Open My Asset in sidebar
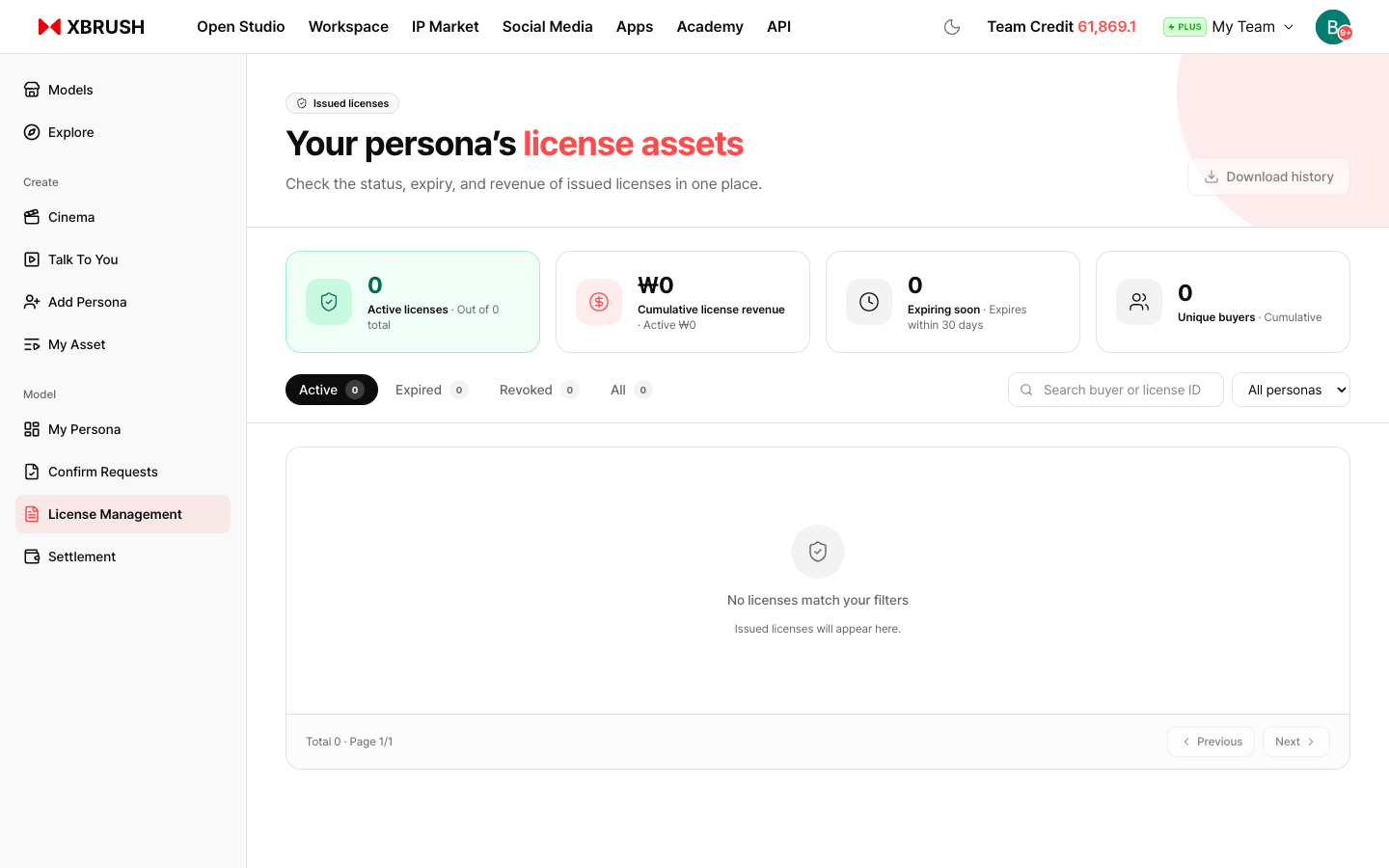The image size is (1389, 868). (x=123, y=344)
